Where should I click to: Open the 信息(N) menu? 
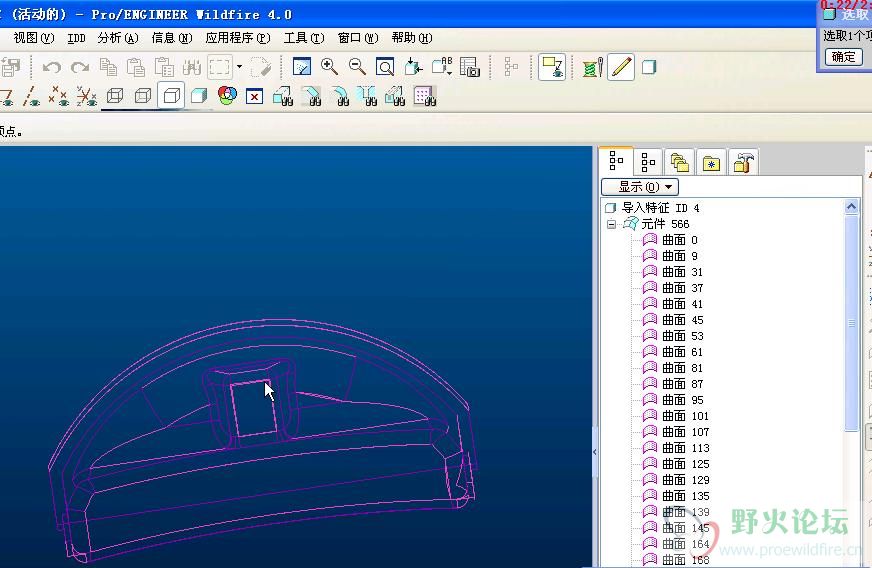pyautogui.click(x=172, y=38)
